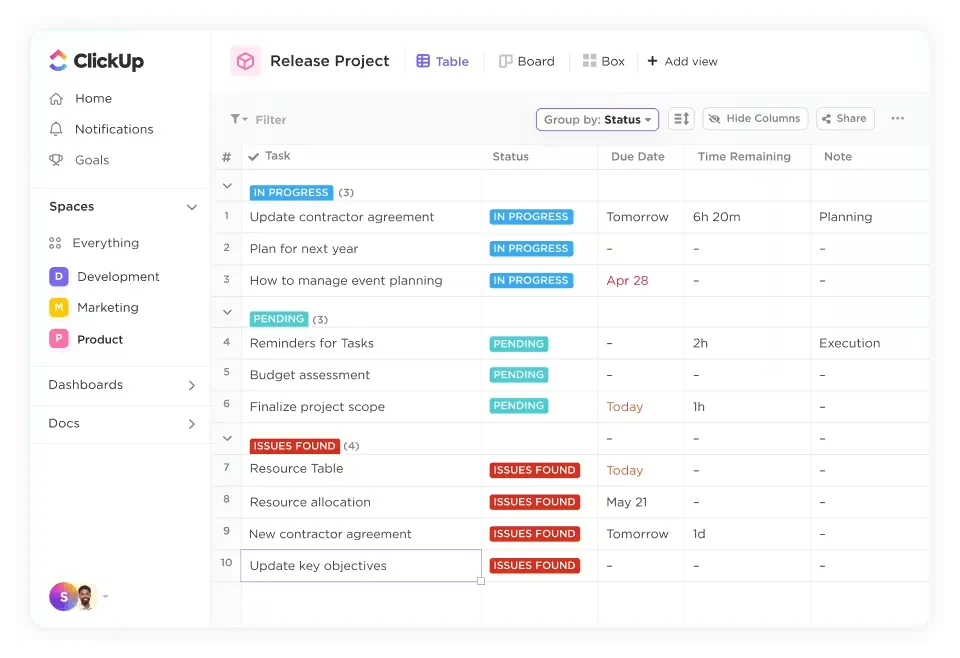Screen dimensions: 960x658
Task: Switch to the Table view tab
Action: 443,61
